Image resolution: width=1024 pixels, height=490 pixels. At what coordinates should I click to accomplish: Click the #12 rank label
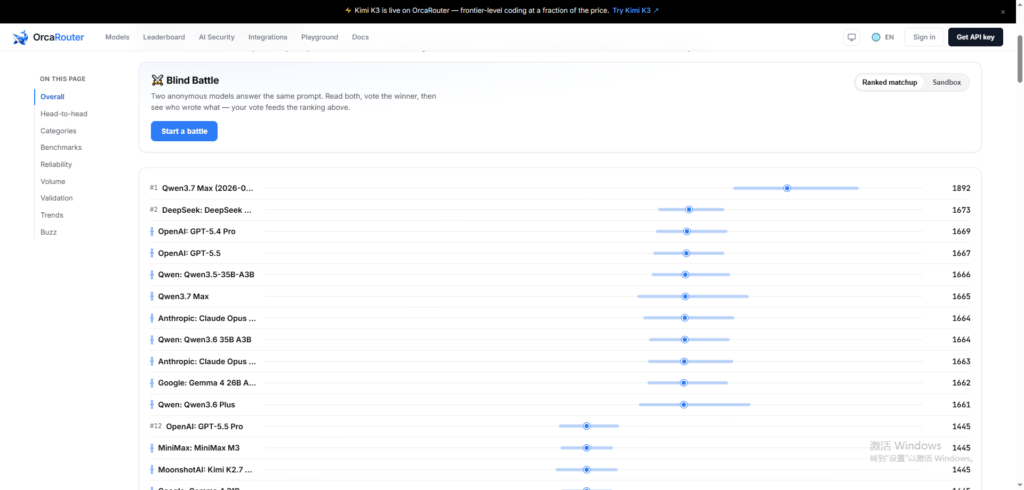pyautogui.click(x=155, y=426)
